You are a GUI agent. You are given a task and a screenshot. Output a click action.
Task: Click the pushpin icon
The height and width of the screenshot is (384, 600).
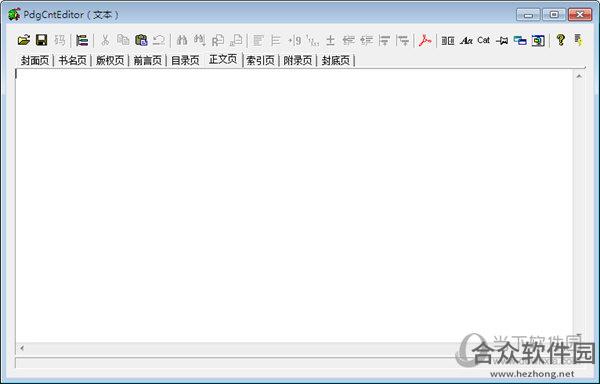pos(502,41)
